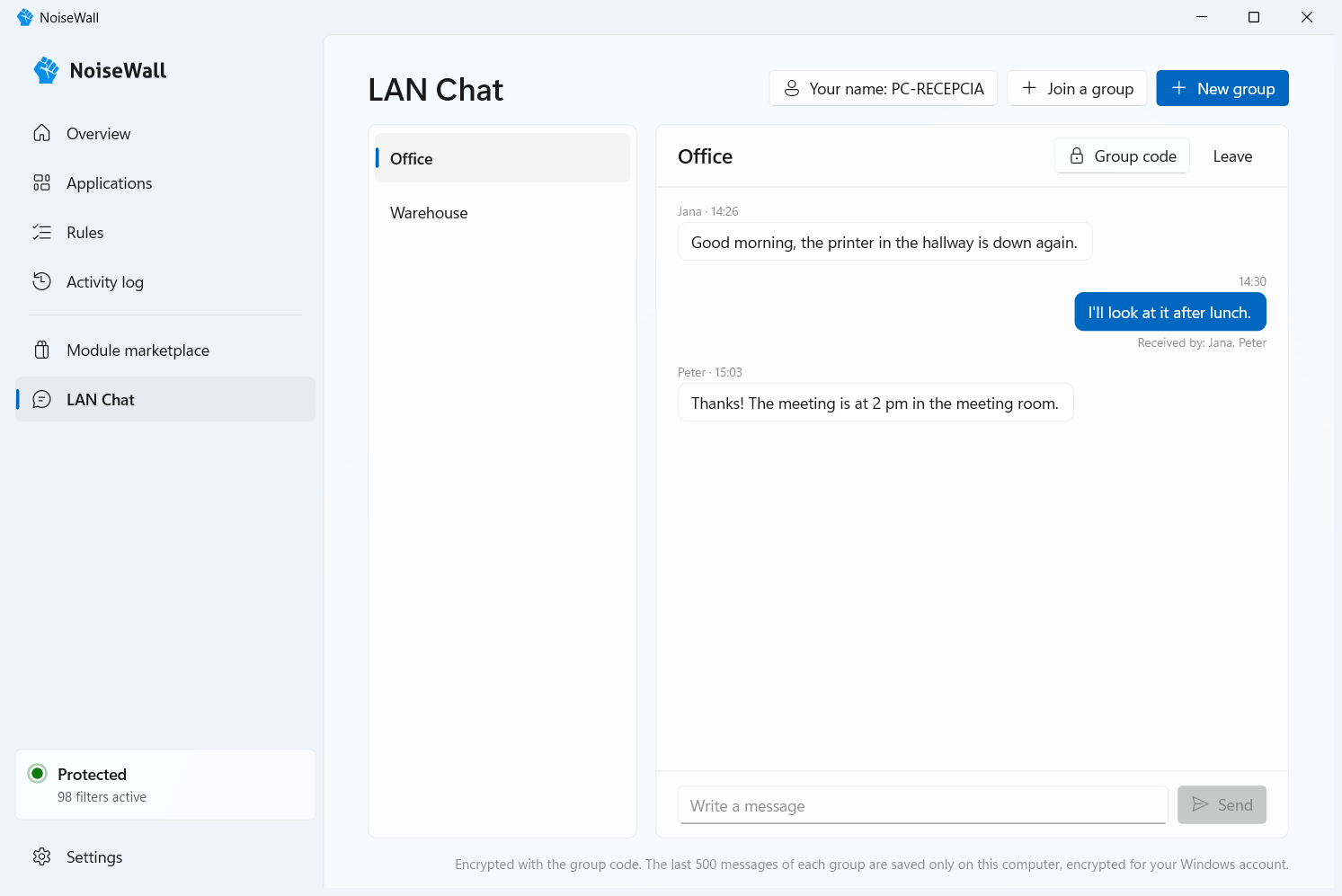Switch to the Warehouse group
This screenshot has height=896, width=1342.
coord(502,213)
